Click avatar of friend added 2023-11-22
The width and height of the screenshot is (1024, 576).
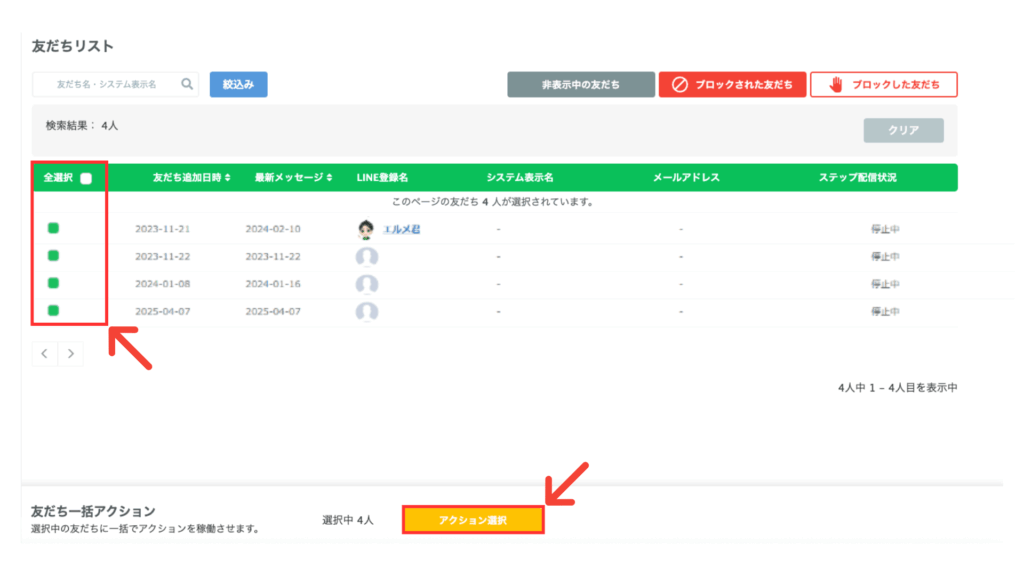[x=367, y=257]
